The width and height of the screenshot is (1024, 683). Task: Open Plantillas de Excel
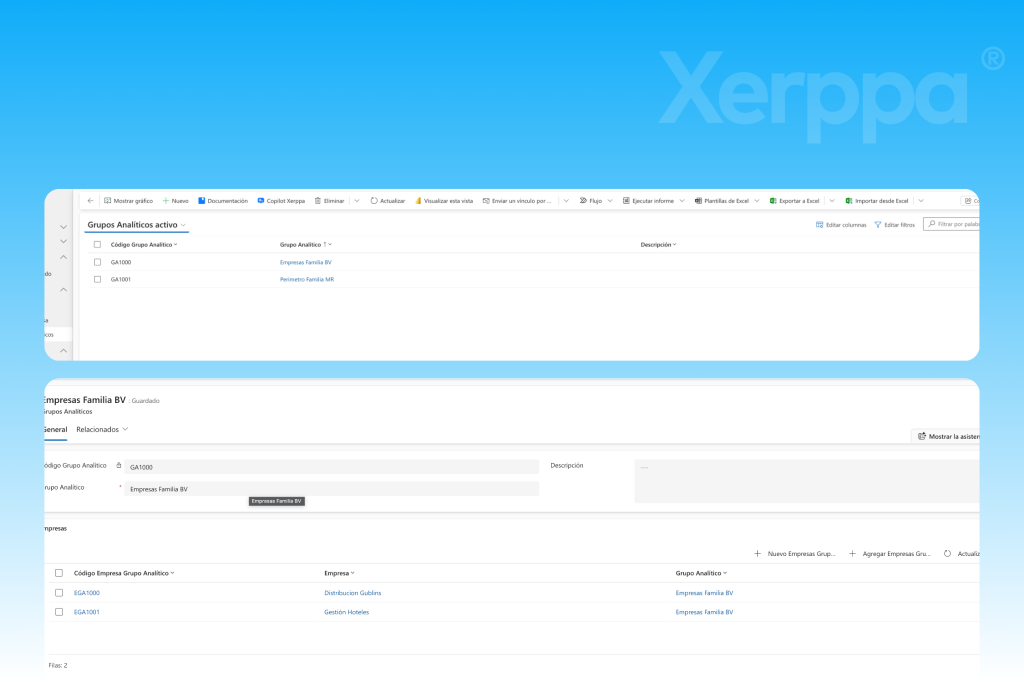pos(722,200)
